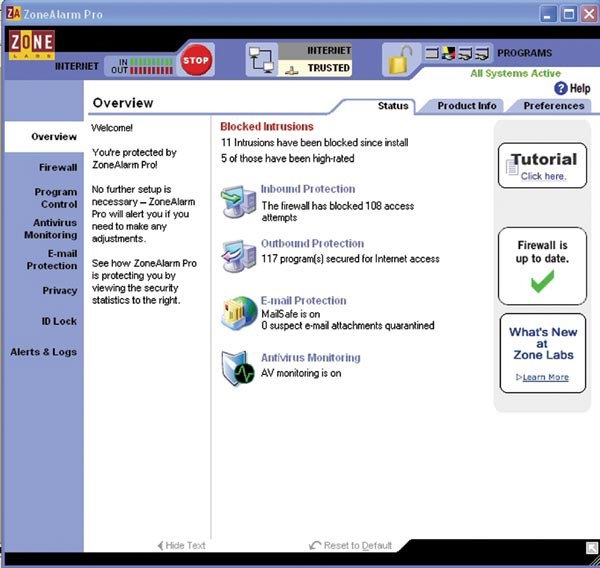Click the Hide Text label
The width and height of the screenshot is (600, 568).
coord(186,545)
